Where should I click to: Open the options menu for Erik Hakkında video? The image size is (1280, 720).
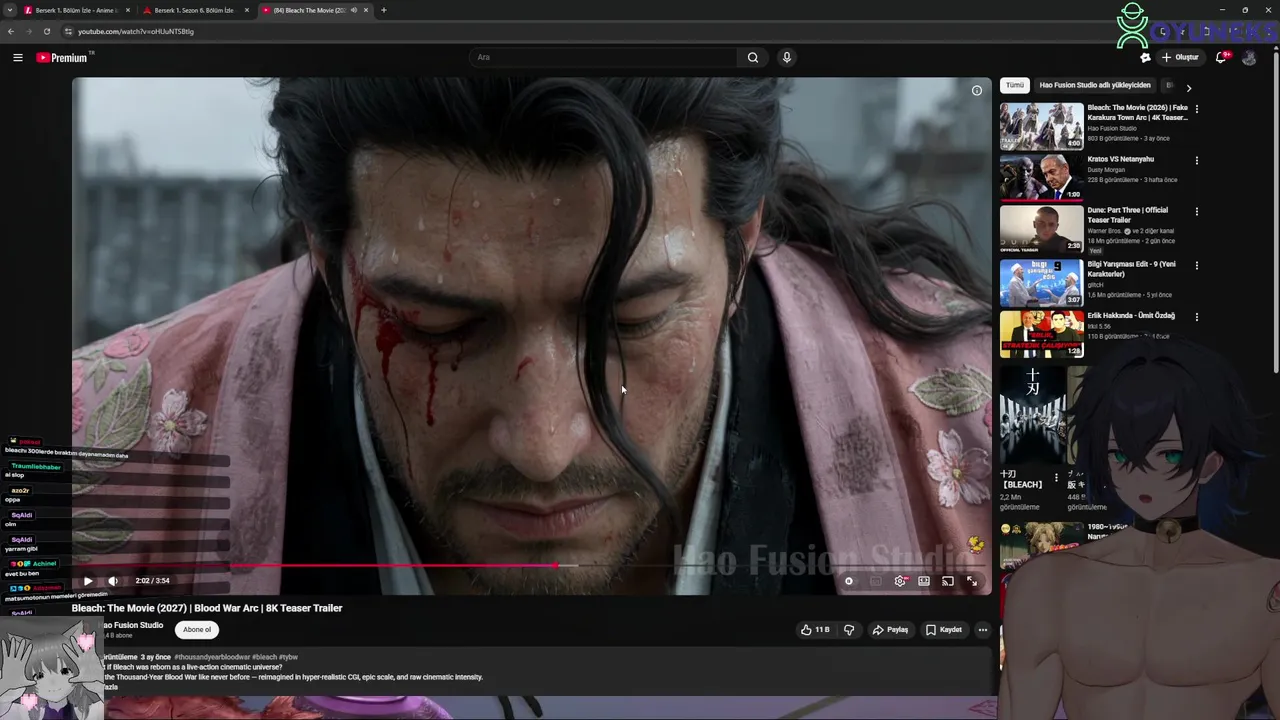click(x=1196, y=317)
